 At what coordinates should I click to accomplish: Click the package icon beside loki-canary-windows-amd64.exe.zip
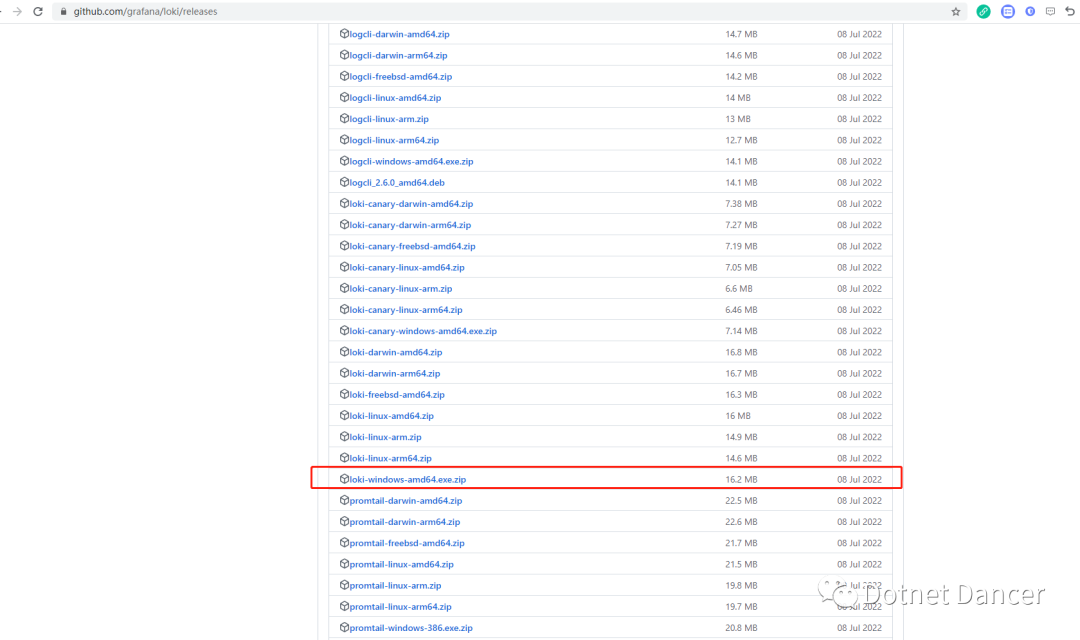pos(344,331)
